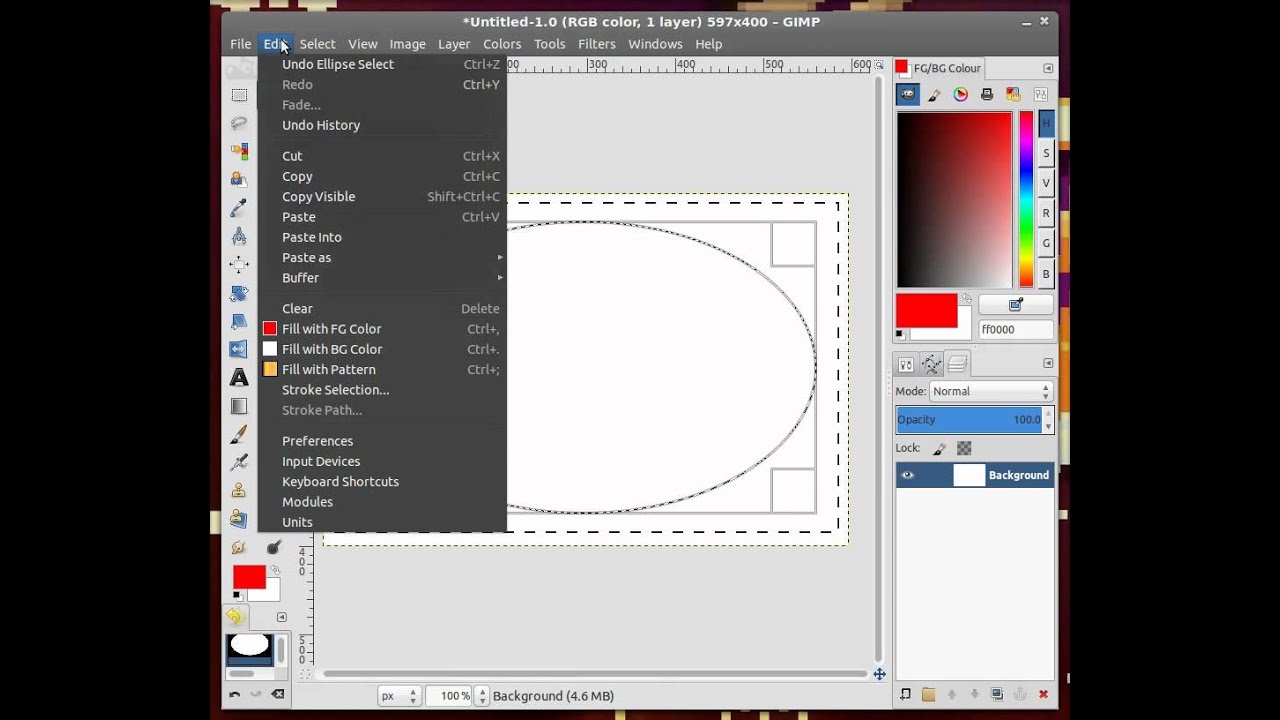
Task: Choose Undo Ellipse Select
Action: (x=382, y=64)
